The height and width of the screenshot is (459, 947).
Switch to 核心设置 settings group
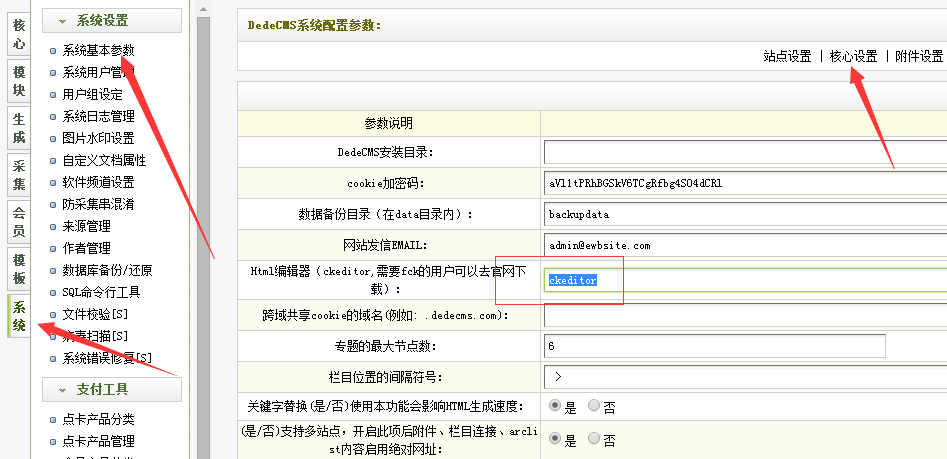(x=853, y=57)
